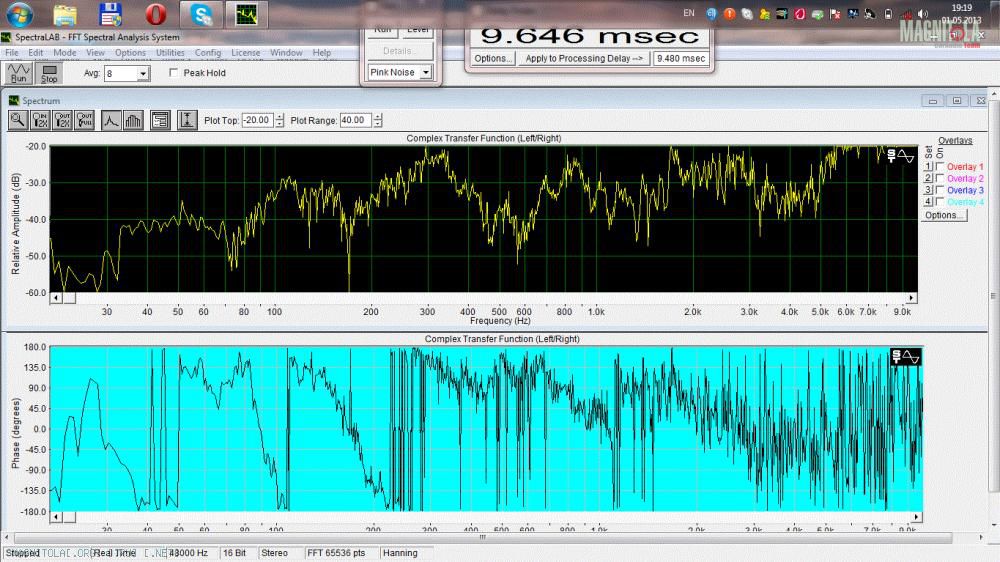
Task: Click the Overlays Options button
Action: 944,215
